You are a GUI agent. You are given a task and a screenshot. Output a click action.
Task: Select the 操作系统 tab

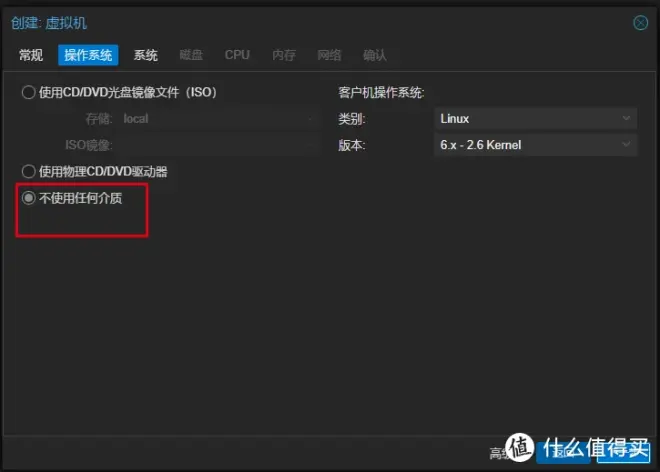point(88,55)
